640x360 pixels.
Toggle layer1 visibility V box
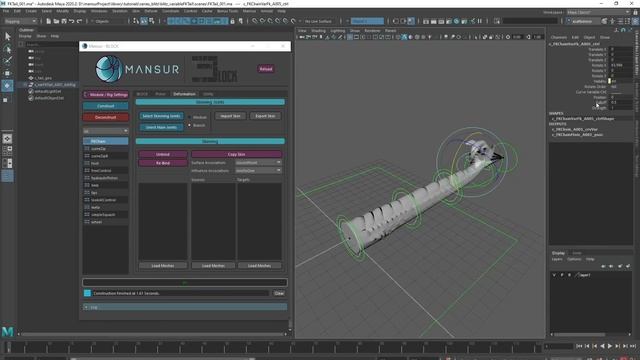pos(554,275)
